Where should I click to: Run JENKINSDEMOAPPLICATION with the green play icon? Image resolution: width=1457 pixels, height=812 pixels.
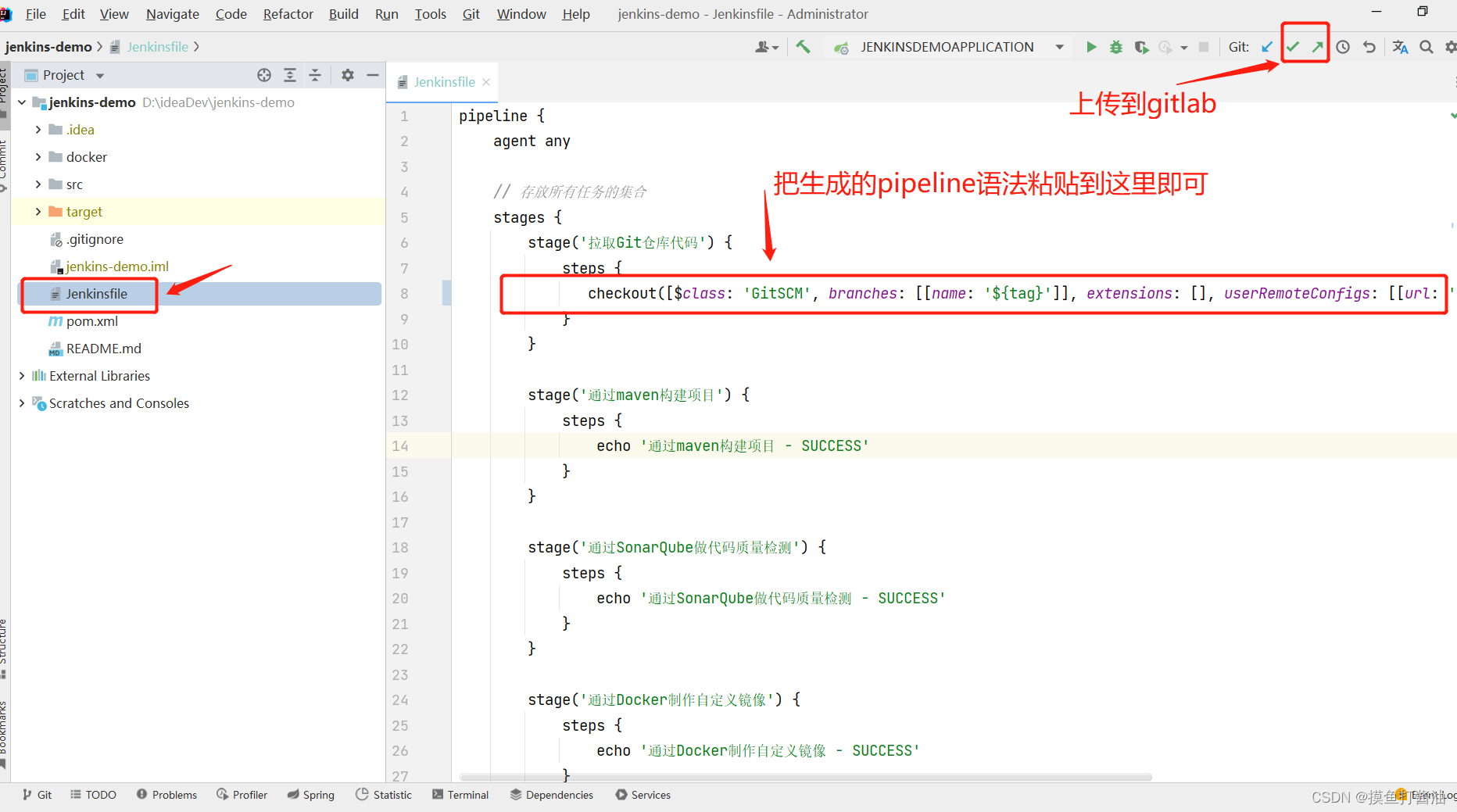coord(1091,47)
